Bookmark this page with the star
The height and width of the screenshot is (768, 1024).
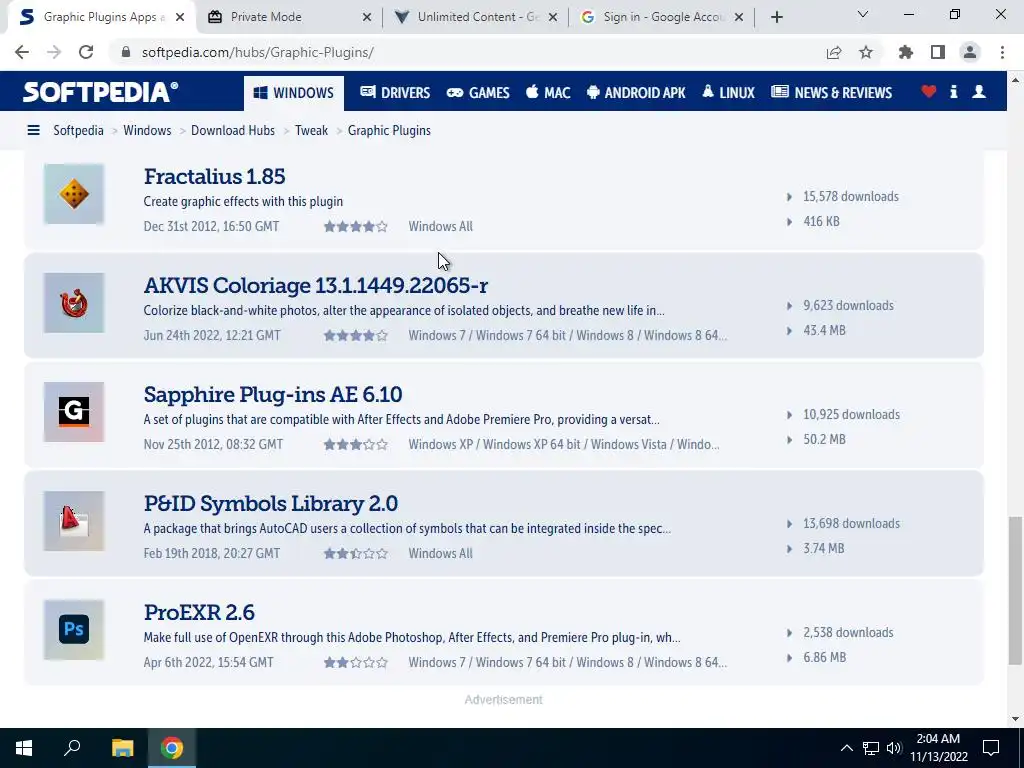click(866, 52)
